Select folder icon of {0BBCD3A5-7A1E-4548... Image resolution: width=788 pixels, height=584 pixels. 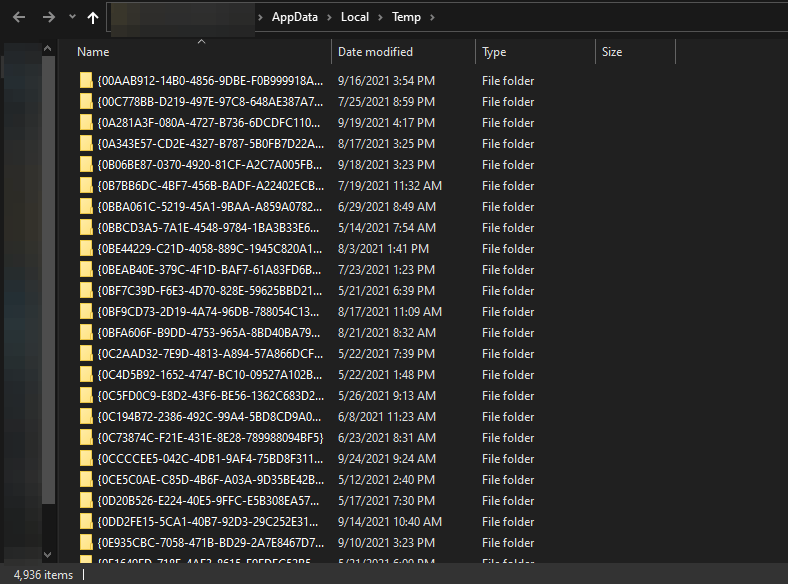click(86, 228)
